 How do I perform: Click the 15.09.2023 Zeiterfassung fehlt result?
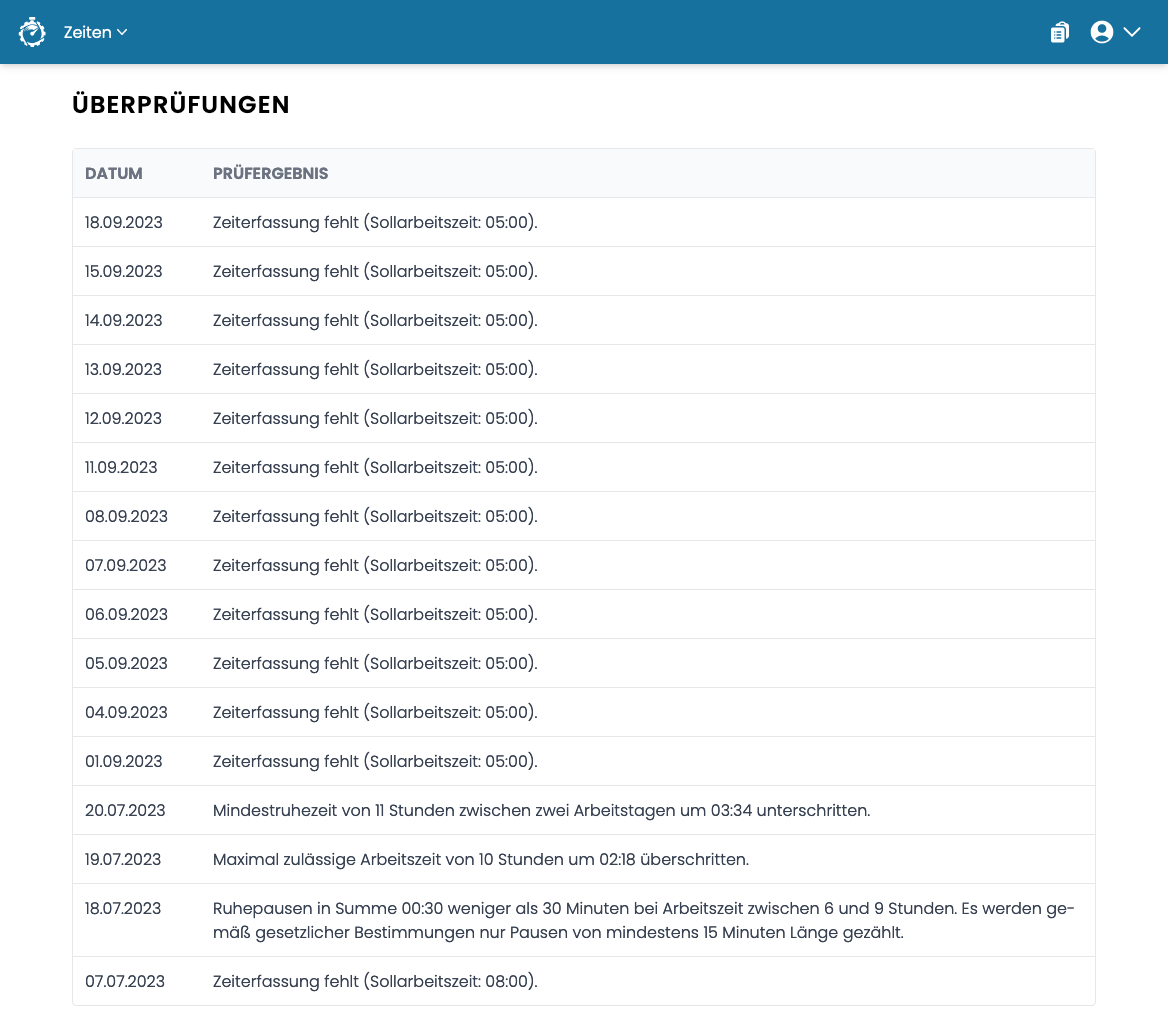point(375,271)
